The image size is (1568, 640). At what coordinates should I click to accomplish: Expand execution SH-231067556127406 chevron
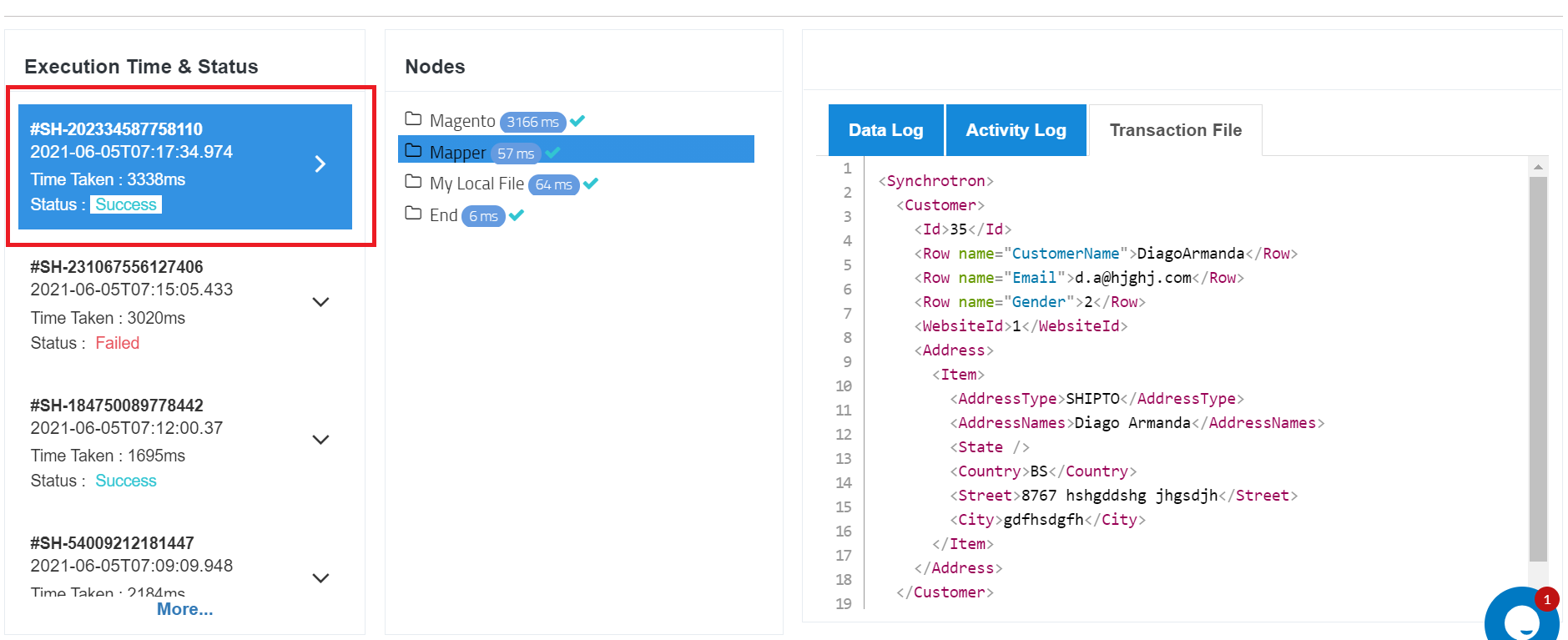(320, 302)
